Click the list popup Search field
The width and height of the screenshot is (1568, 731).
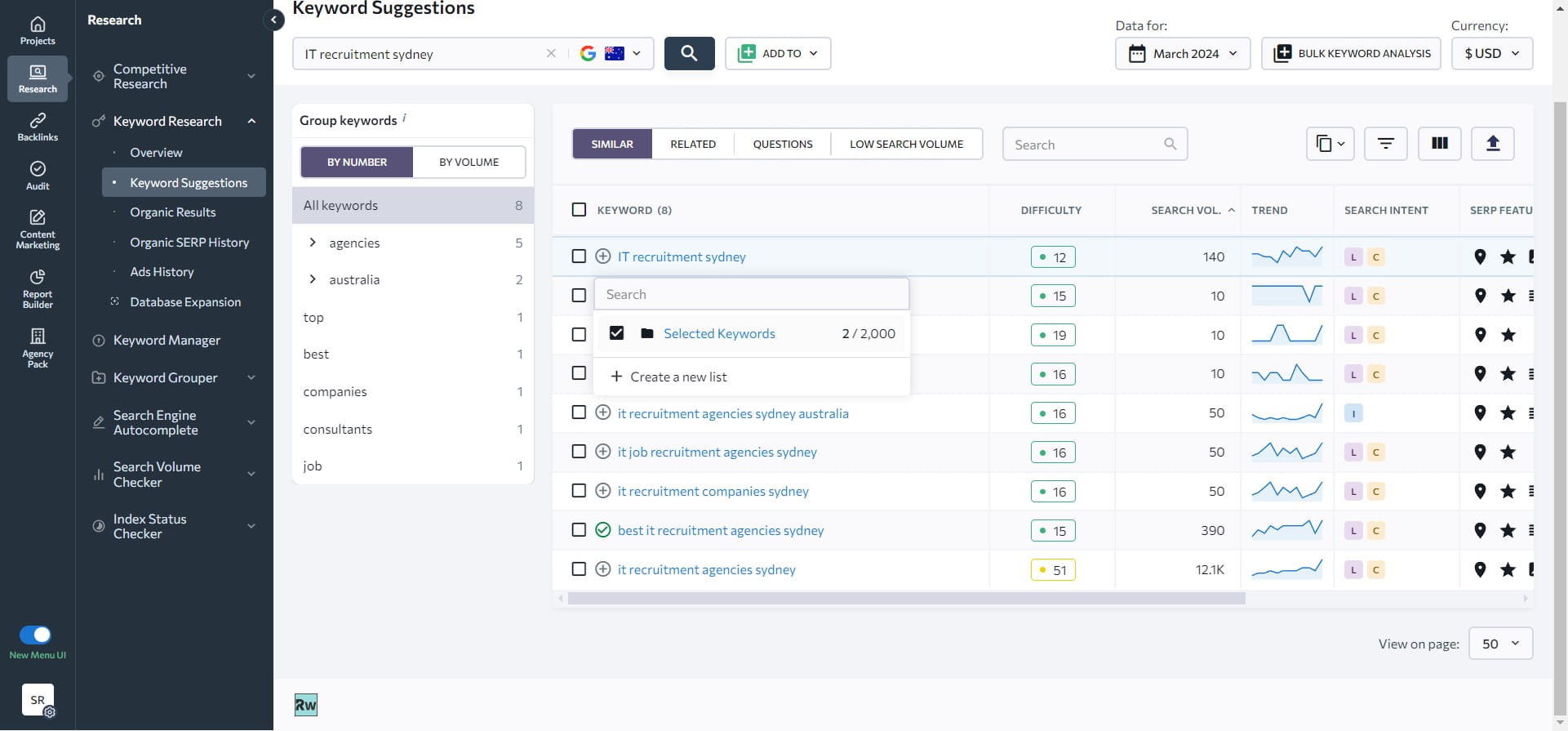[x=751, y=294]
